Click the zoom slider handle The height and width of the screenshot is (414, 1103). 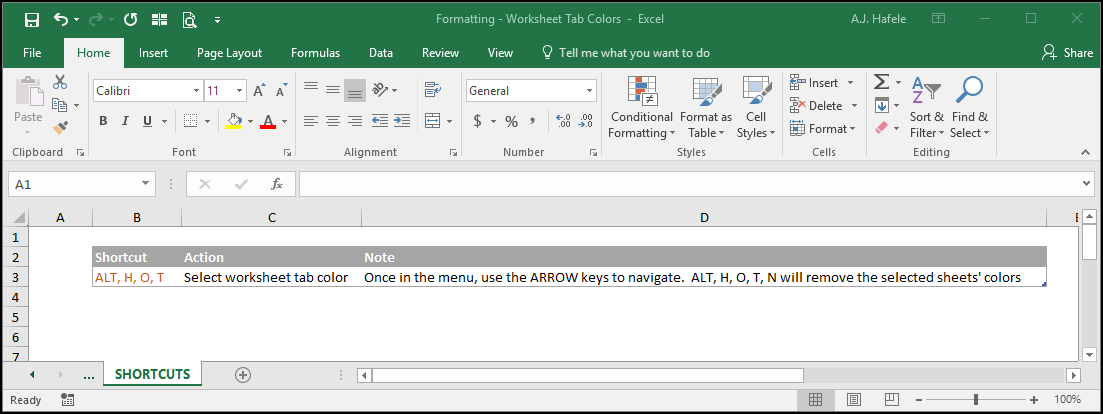point(976,399)
